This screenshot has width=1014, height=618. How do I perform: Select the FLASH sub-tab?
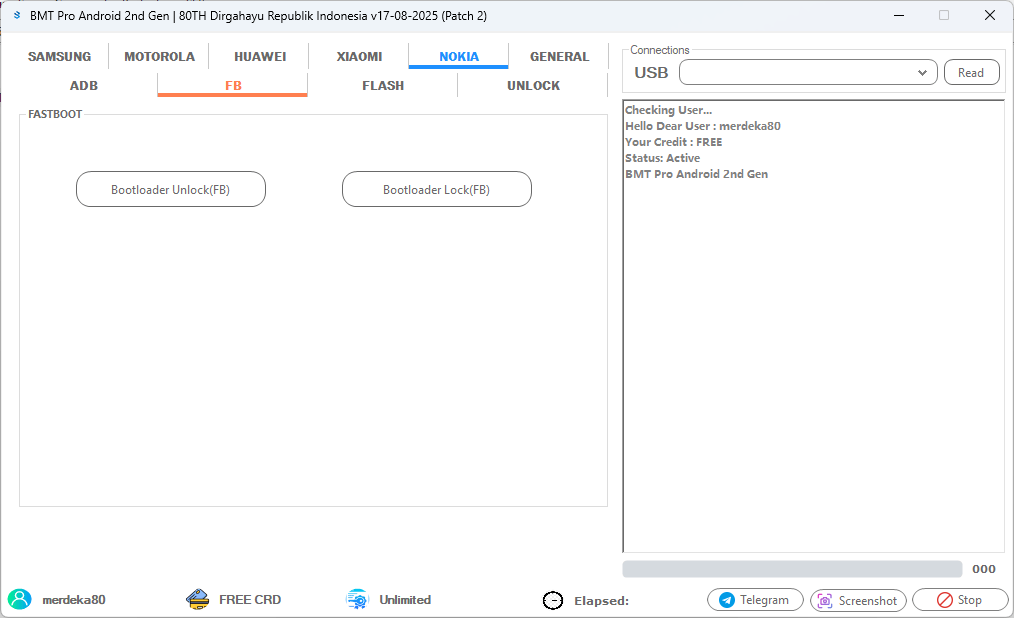coord(383,85)
